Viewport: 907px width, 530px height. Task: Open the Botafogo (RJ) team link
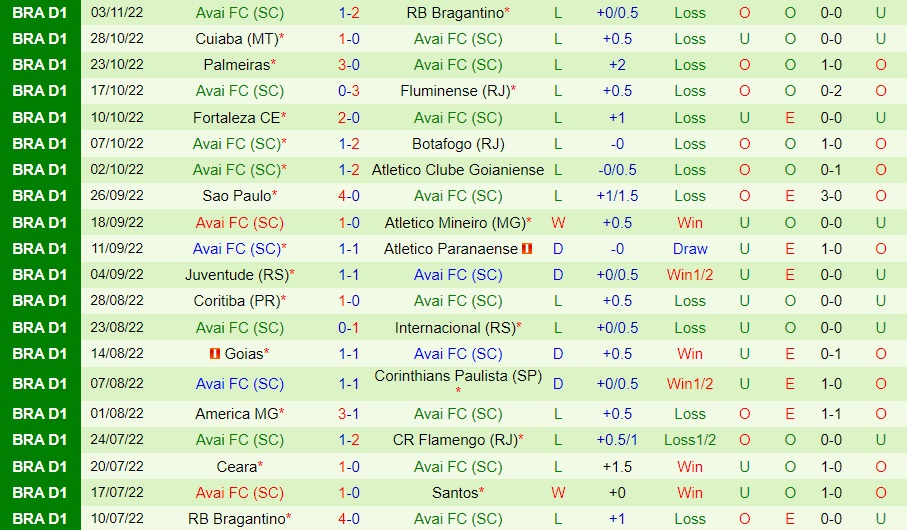click(458, 143)
